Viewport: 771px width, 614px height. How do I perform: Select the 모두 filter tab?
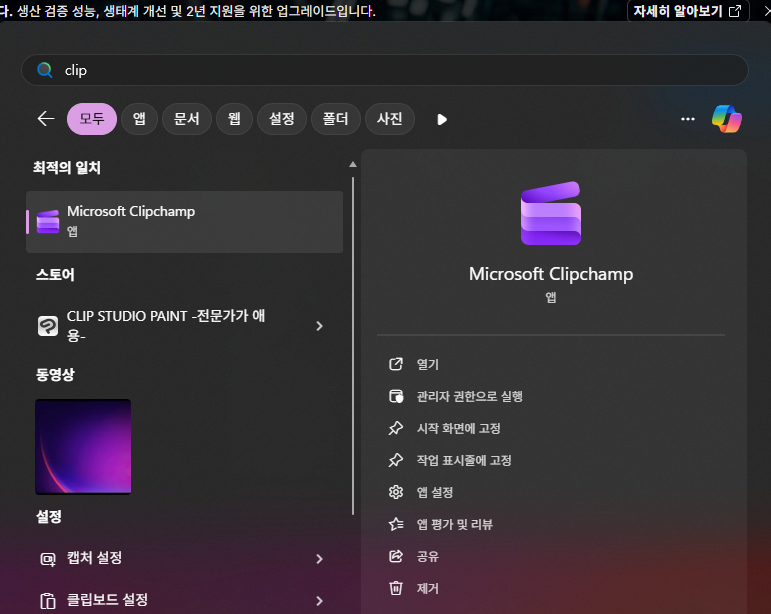[x=92, y=118]
